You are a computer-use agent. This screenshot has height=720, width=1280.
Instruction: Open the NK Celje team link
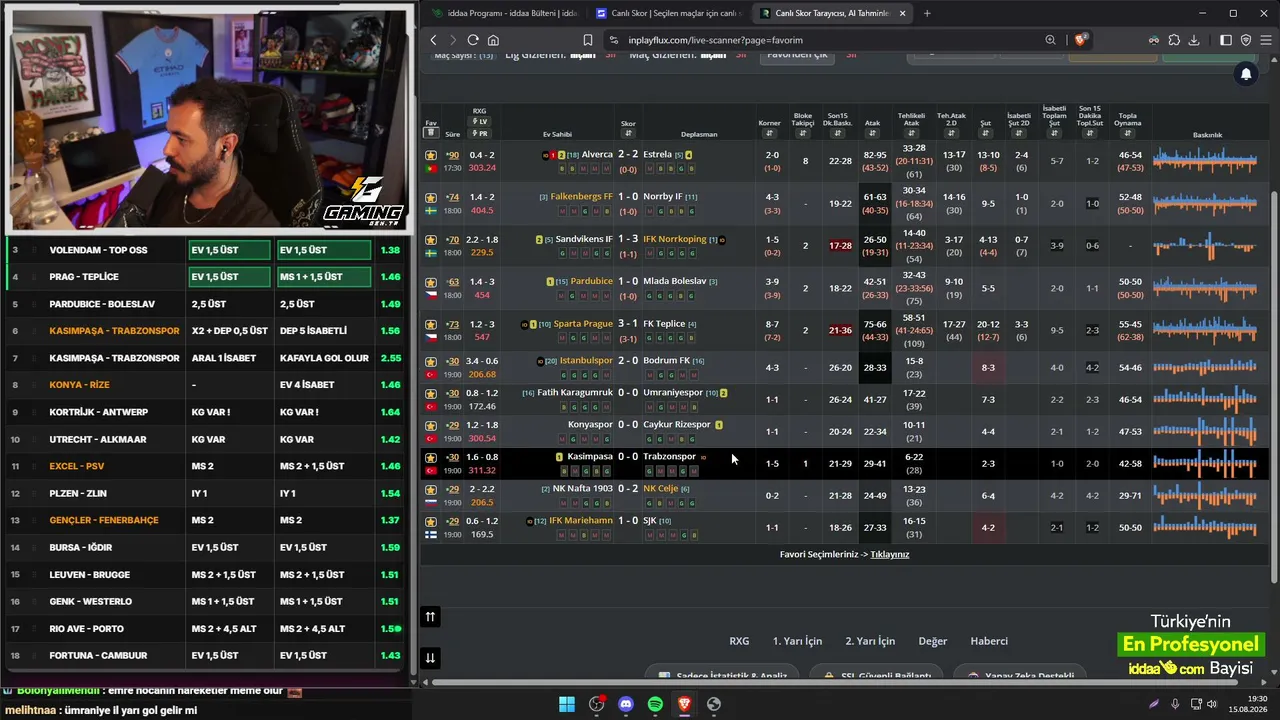tap(660, 488)
